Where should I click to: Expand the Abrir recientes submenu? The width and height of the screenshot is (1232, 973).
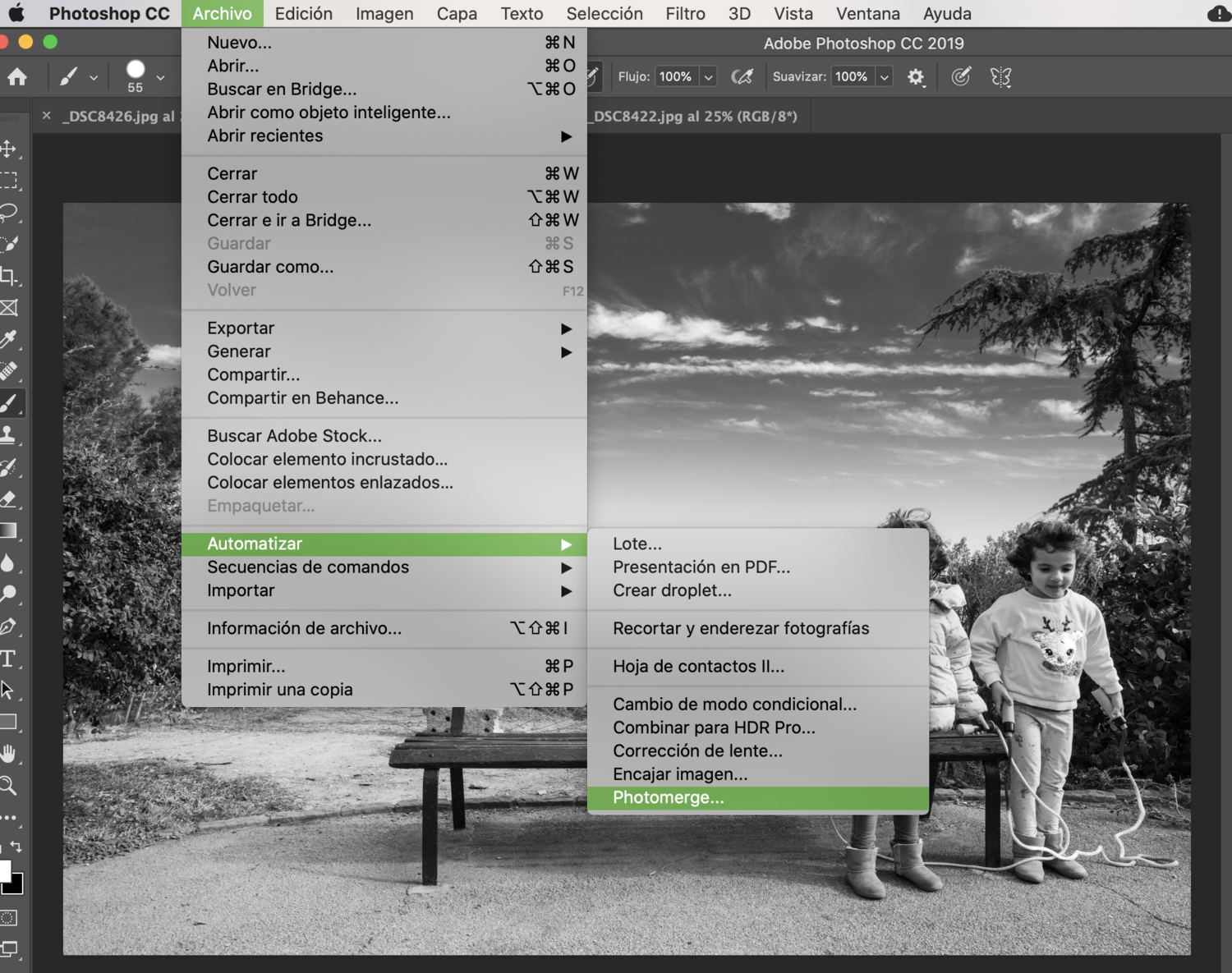coord(384,136)
